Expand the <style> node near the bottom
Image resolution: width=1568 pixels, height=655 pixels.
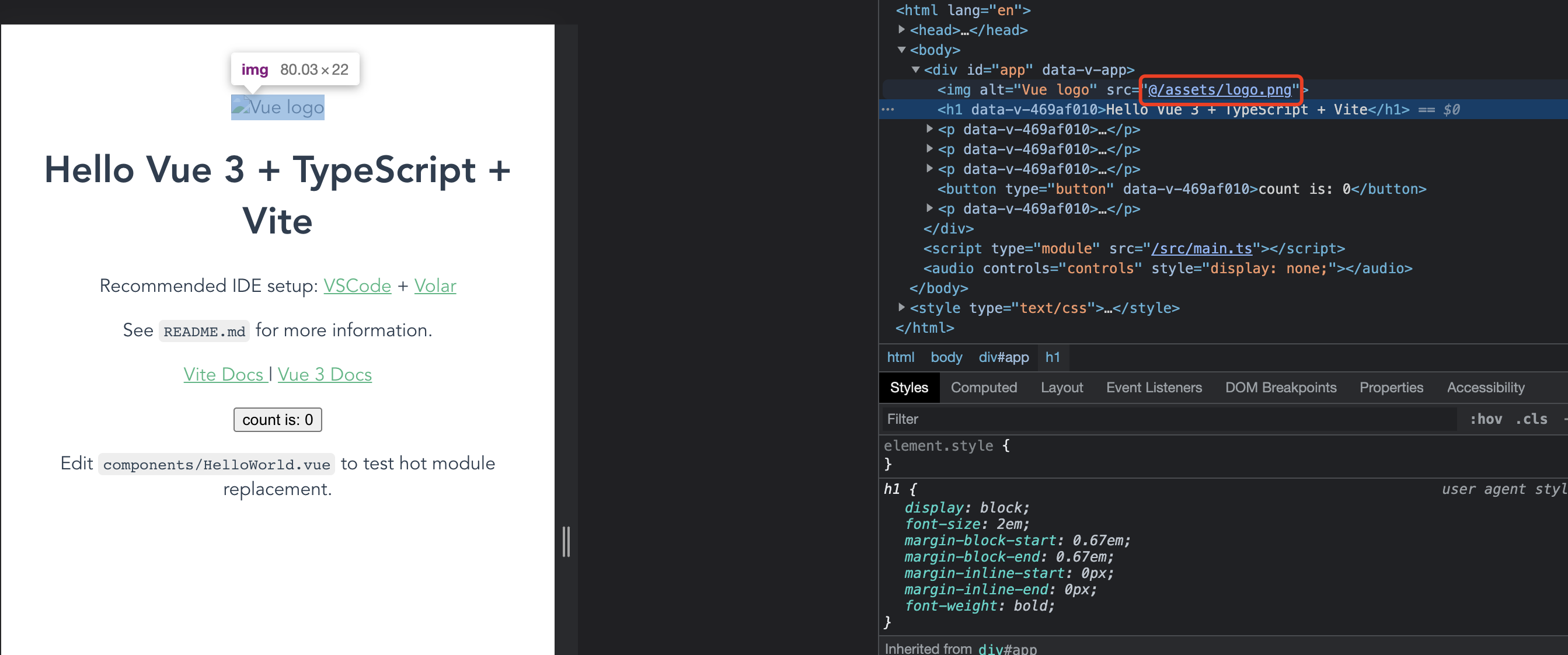pyautogui.click(x=901, y=308)
